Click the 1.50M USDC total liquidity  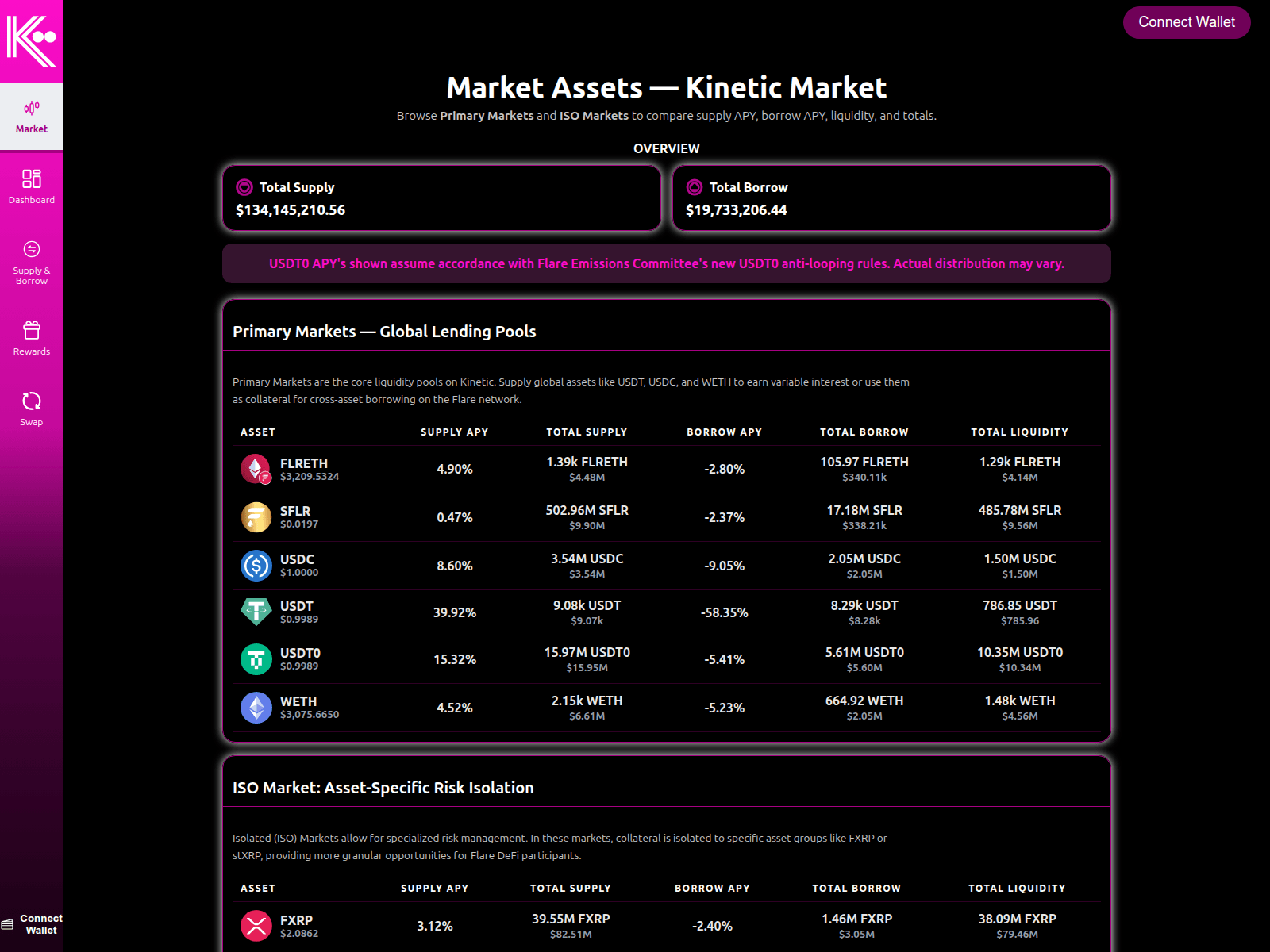tap(1020, 559)
